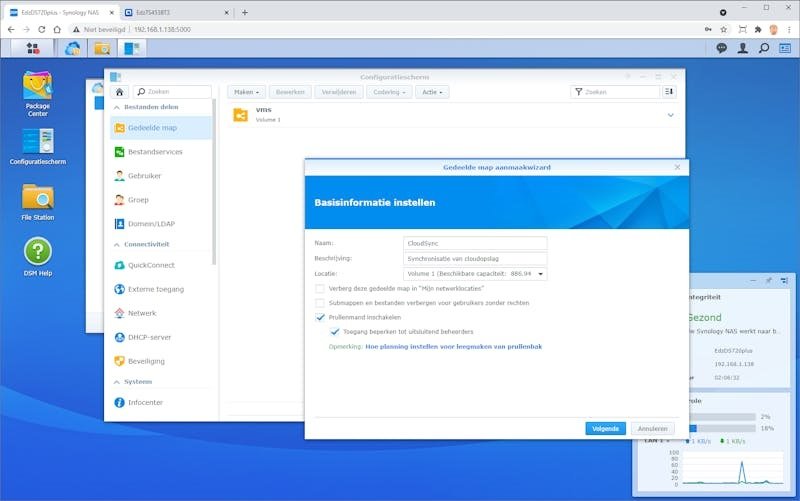The image size is (800, 501).
Task: Go back in the browser
Action: [x=11, y=30]
